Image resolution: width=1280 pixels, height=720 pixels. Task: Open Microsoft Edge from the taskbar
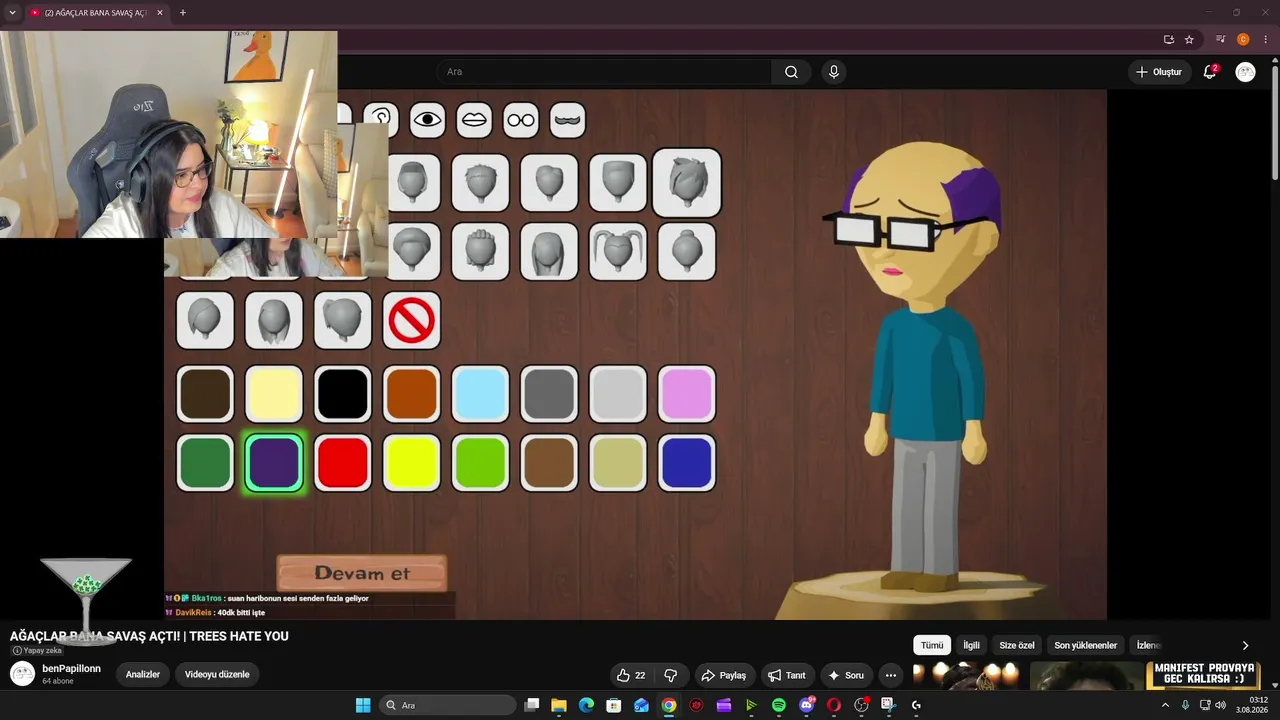point(586,705)
